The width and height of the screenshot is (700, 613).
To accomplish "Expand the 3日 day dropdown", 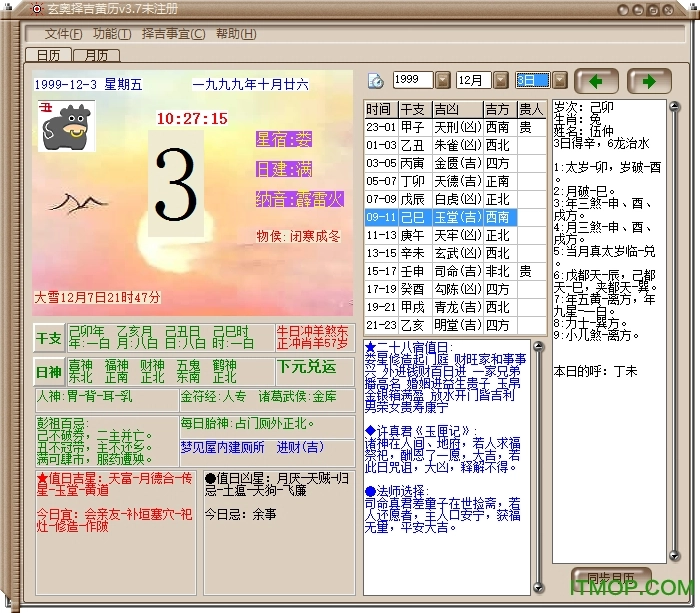I will (559, 80).
